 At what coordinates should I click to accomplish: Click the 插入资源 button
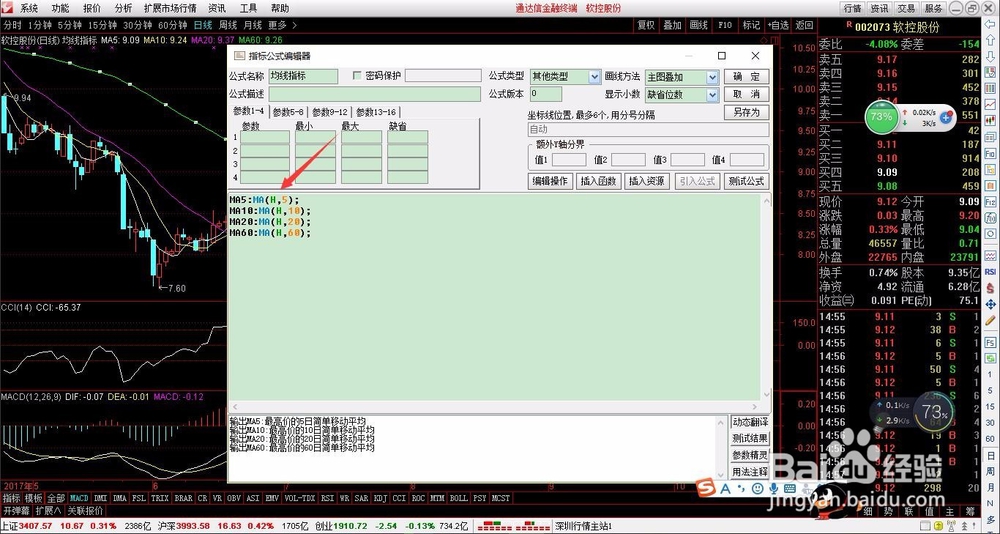(x=647, y=181)
